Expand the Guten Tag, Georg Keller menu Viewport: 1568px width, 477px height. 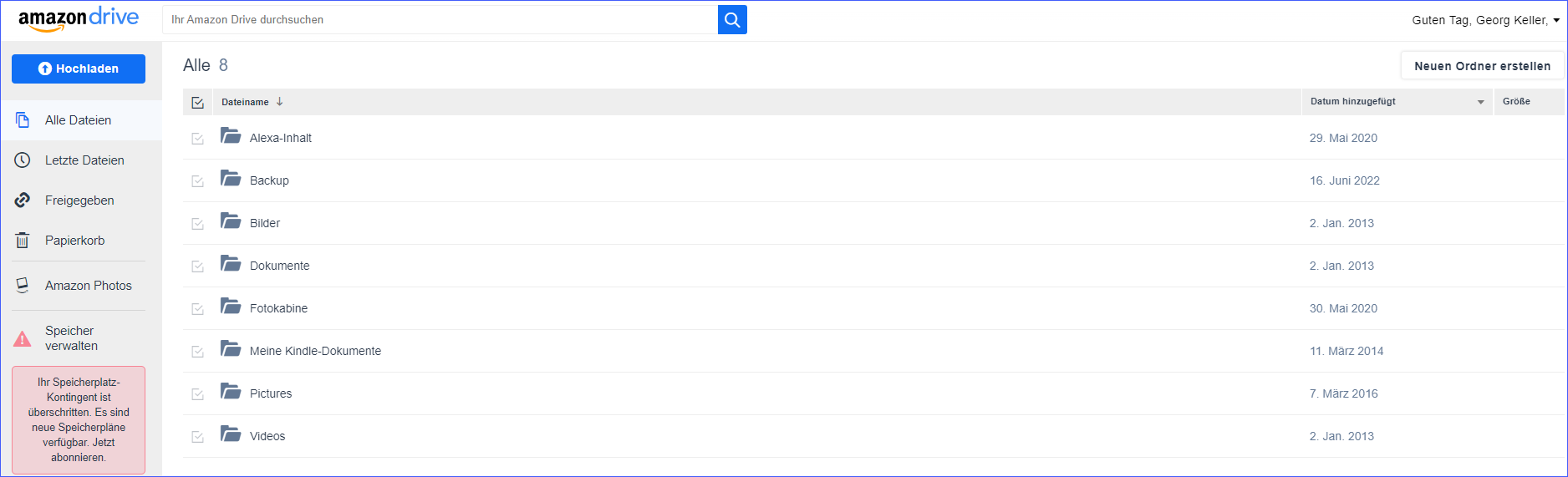[x=1486, y=20]
